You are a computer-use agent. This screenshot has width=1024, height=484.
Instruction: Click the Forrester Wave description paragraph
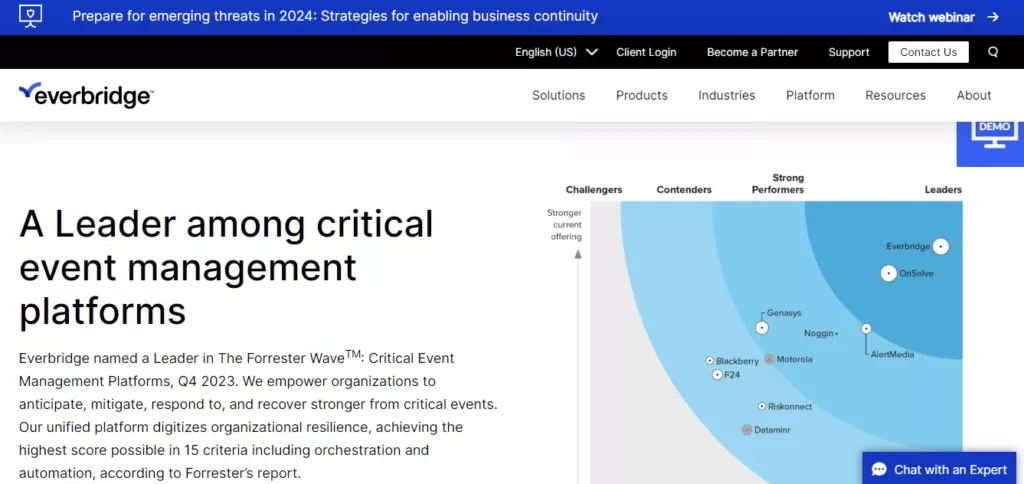click(x=259, y=415)
